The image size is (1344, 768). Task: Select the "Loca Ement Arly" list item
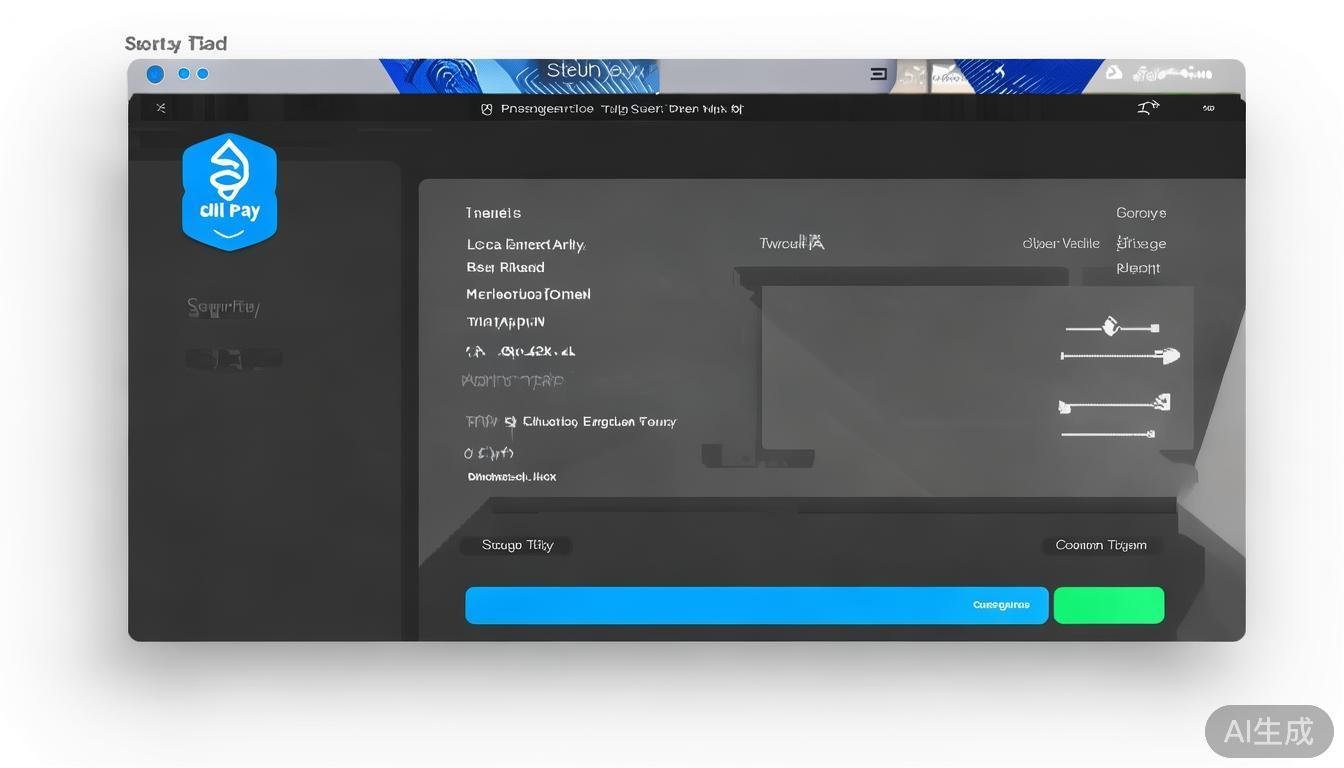click(525, 244)
